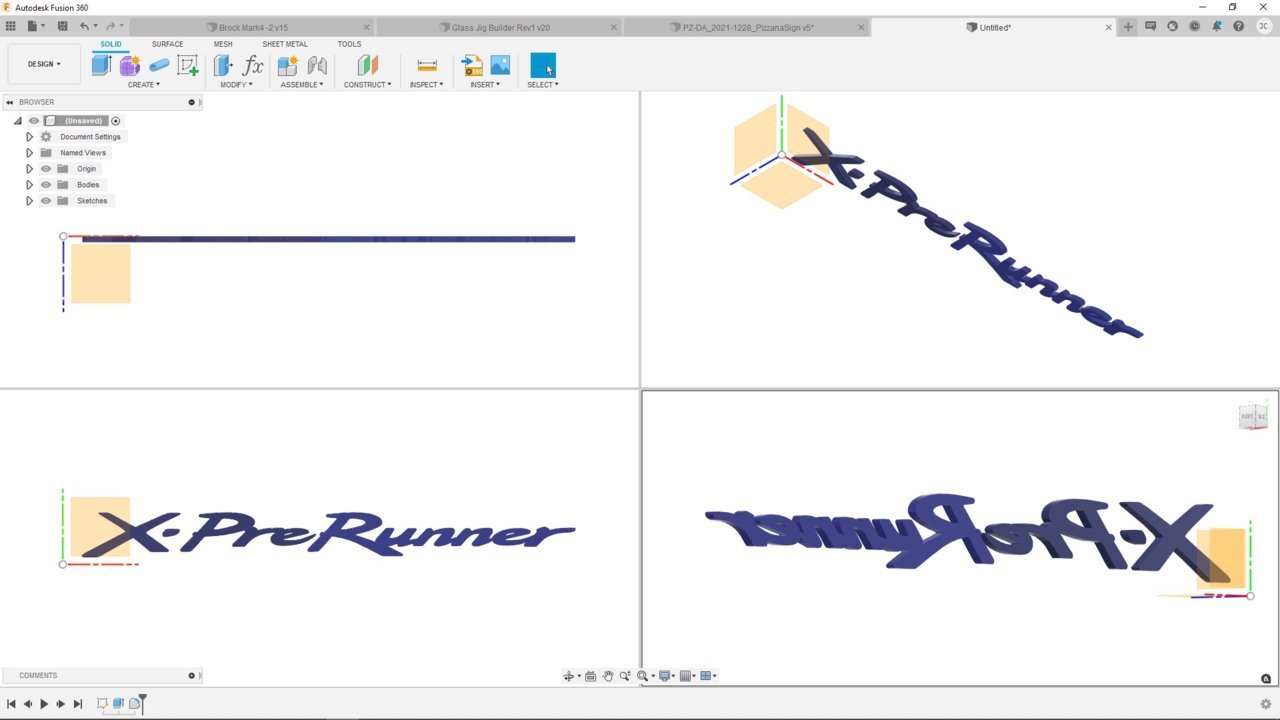The width and height of the screenshot is (1280, 720).
Task: Select the Joint tool
Action: (317, 66)
